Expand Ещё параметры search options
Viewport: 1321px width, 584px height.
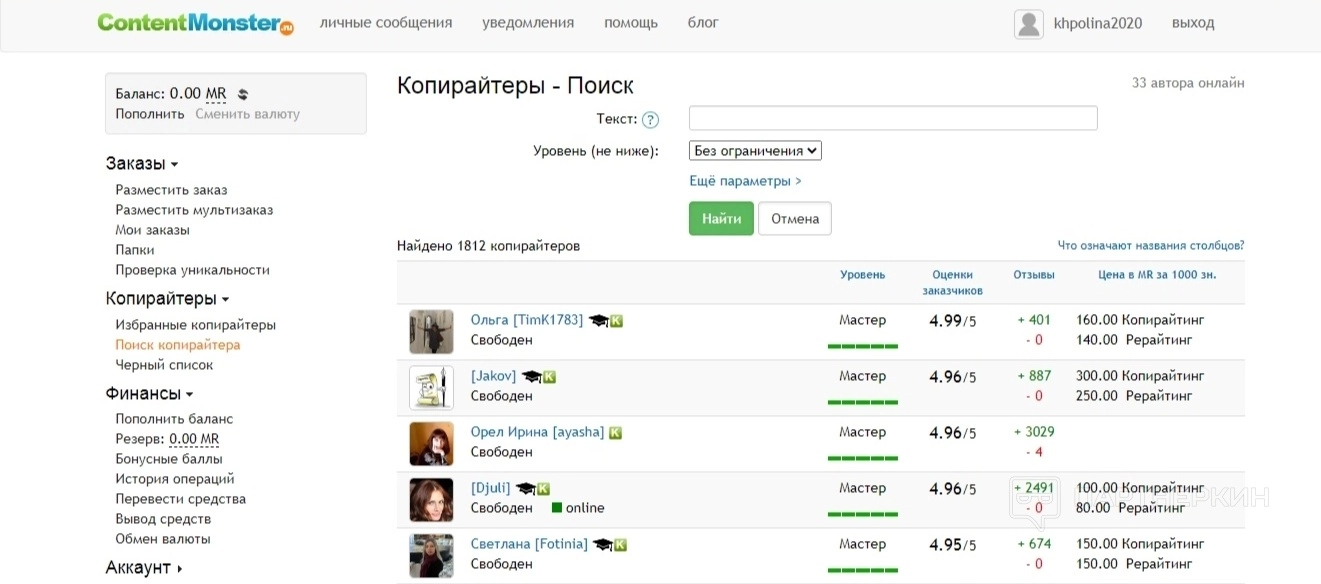pos(745,181)
